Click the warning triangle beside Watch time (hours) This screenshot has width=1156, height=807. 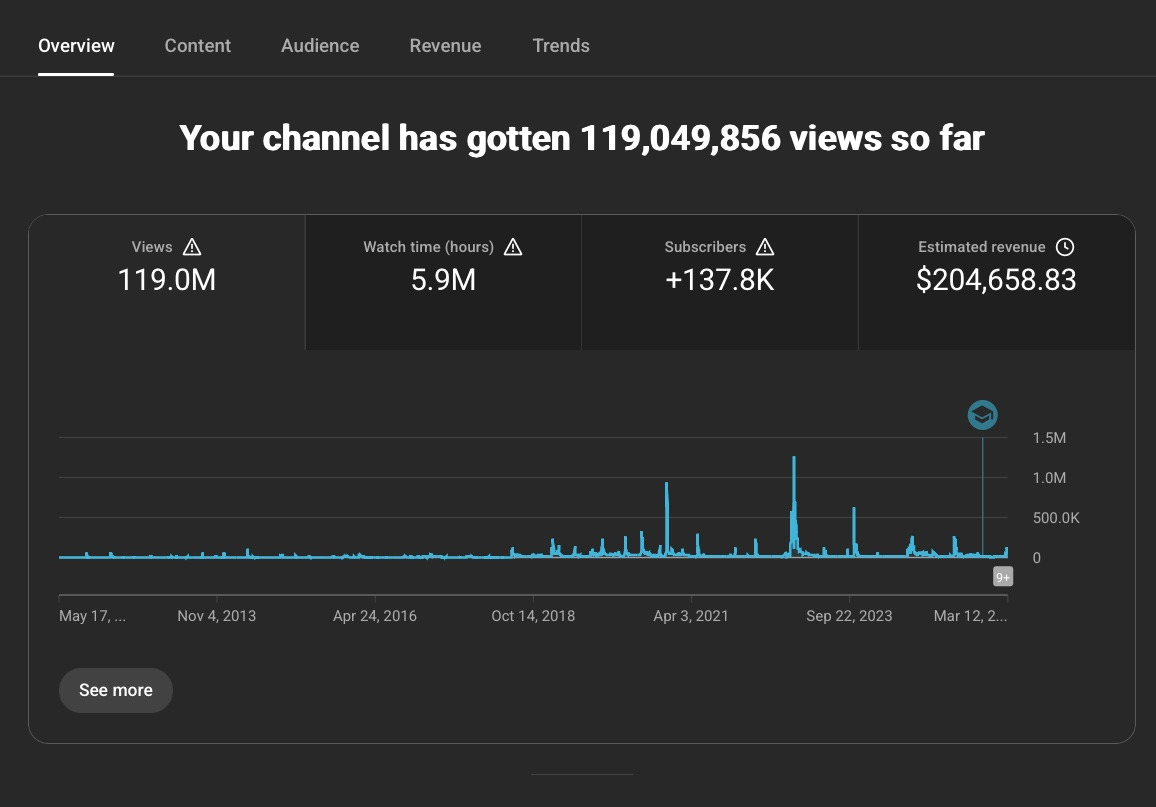tap(513, 247)
